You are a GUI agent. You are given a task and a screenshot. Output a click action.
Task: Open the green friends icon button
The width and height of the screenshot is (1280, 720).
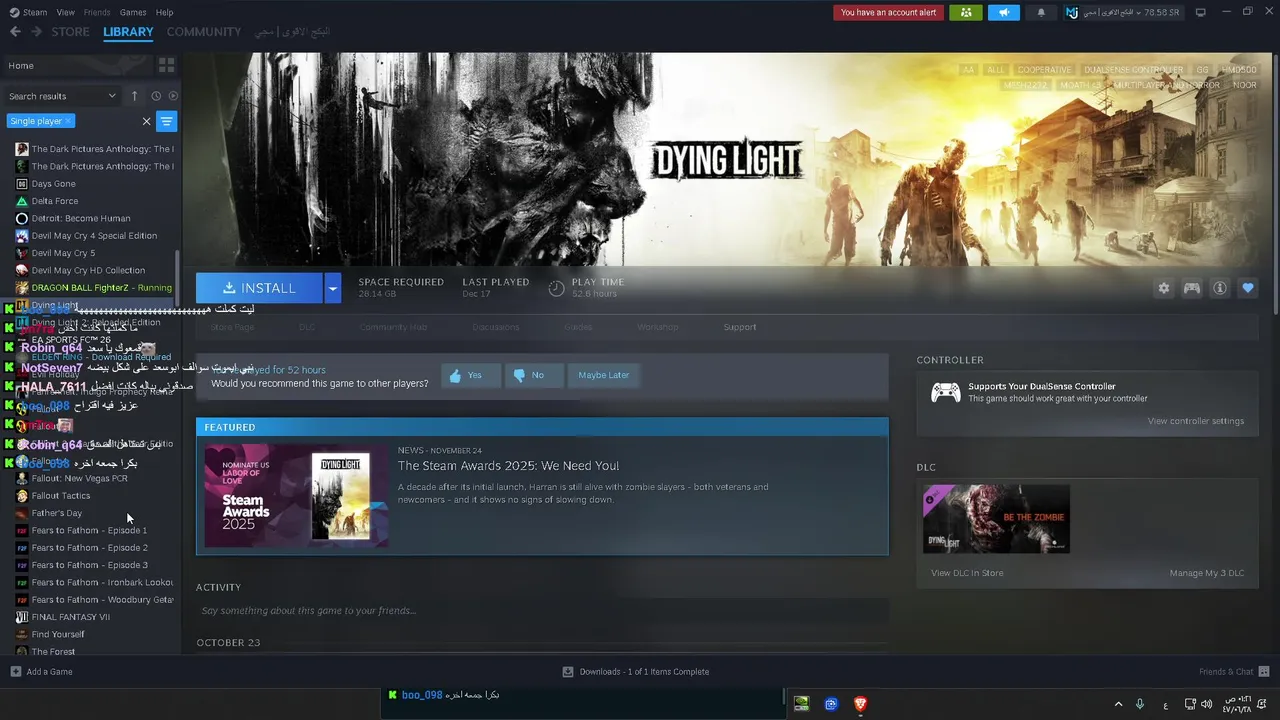coord(965,12)
